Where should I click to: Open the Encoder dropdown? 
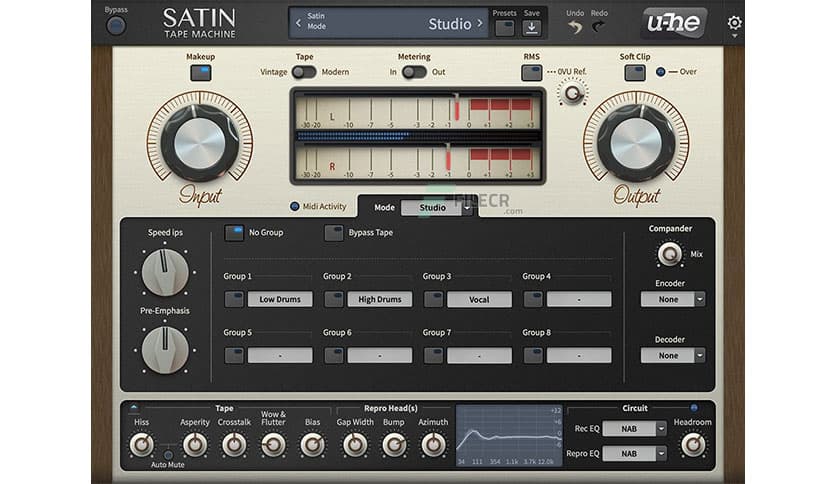point(673,300)
